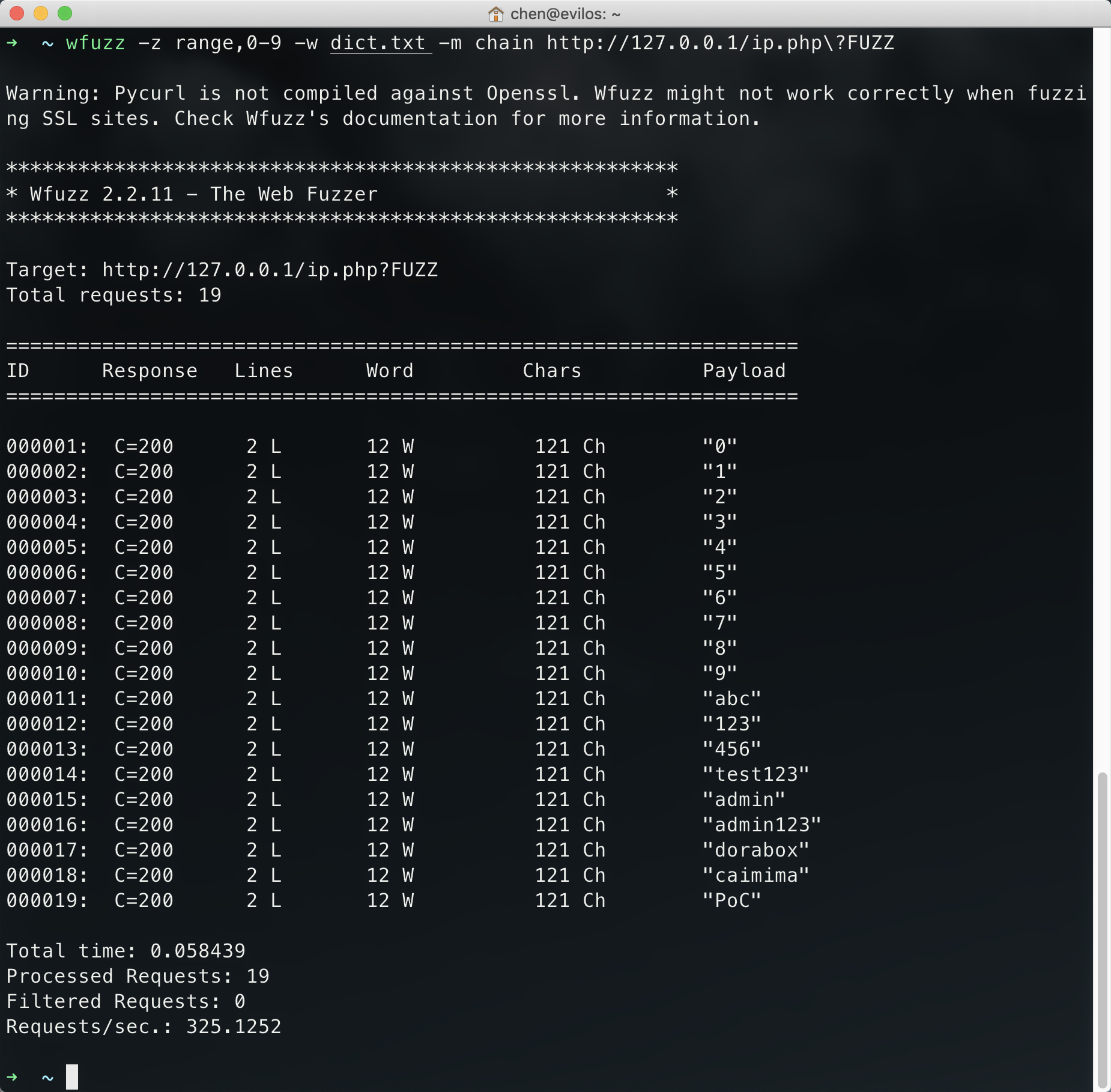
Task: Click the 'Lines' column header
Action: (264, 371)
